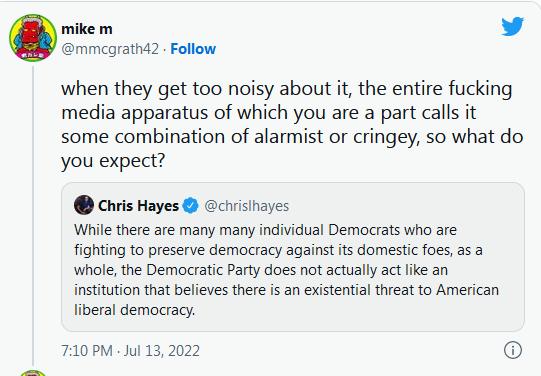Click the display name "mike m"
Image resolution: width=541 pixels, height=376 pixels.
click(87, 29)
